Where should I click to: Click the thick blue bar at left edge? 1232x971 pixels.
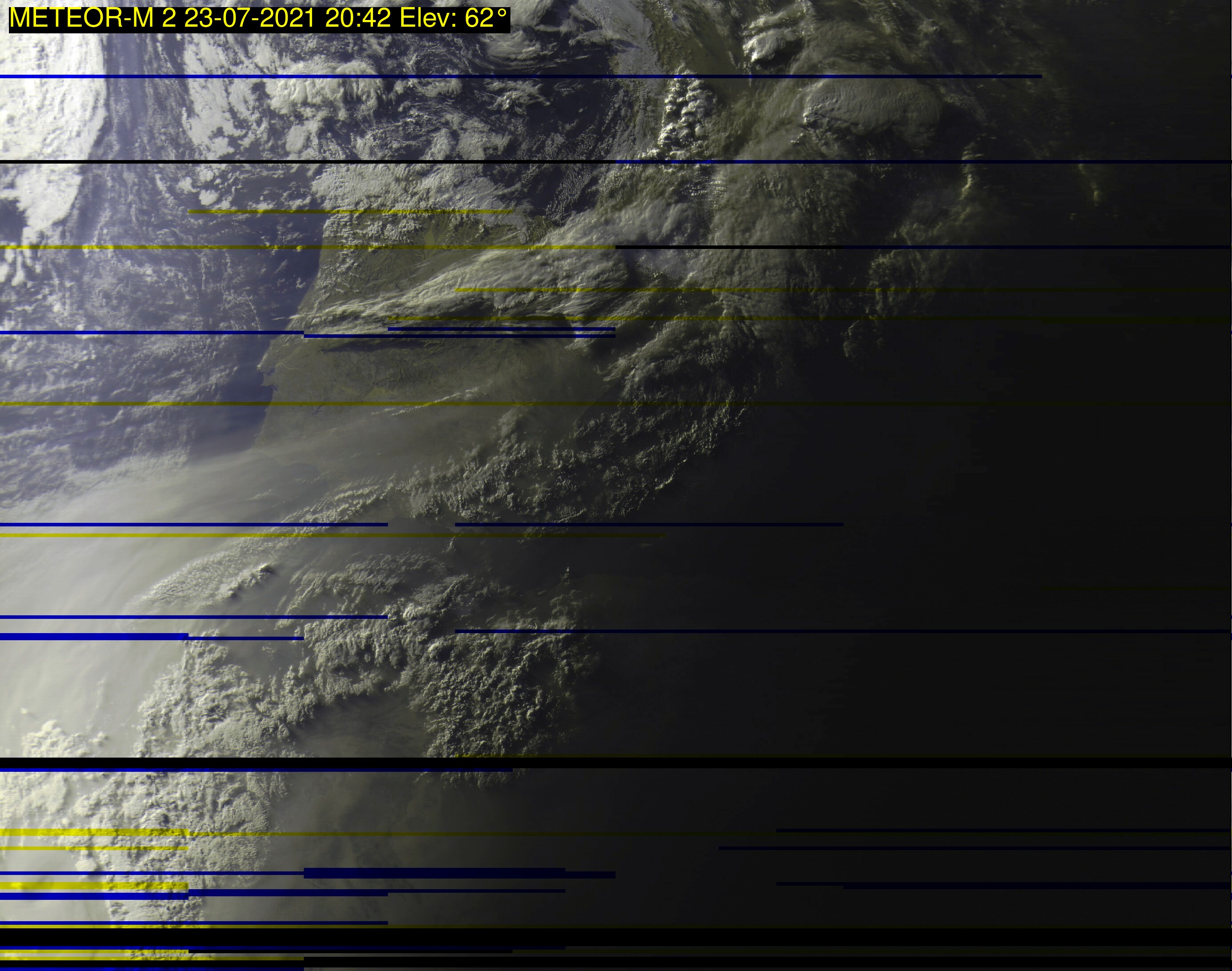point(94,637)
